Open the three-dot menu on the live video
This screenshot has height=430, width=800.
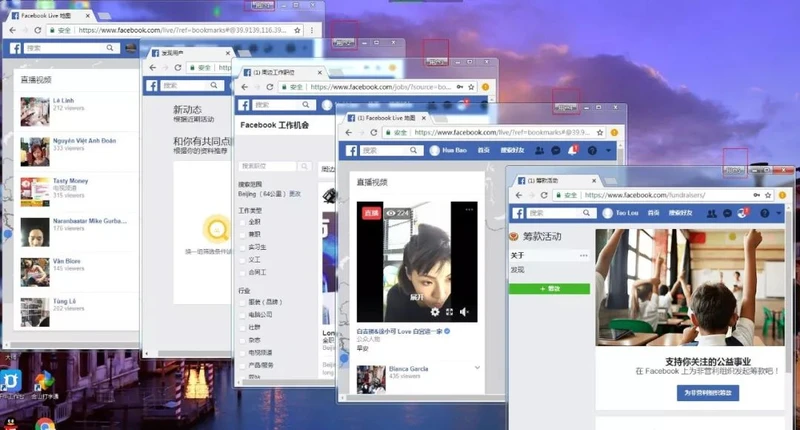(469, 210)
